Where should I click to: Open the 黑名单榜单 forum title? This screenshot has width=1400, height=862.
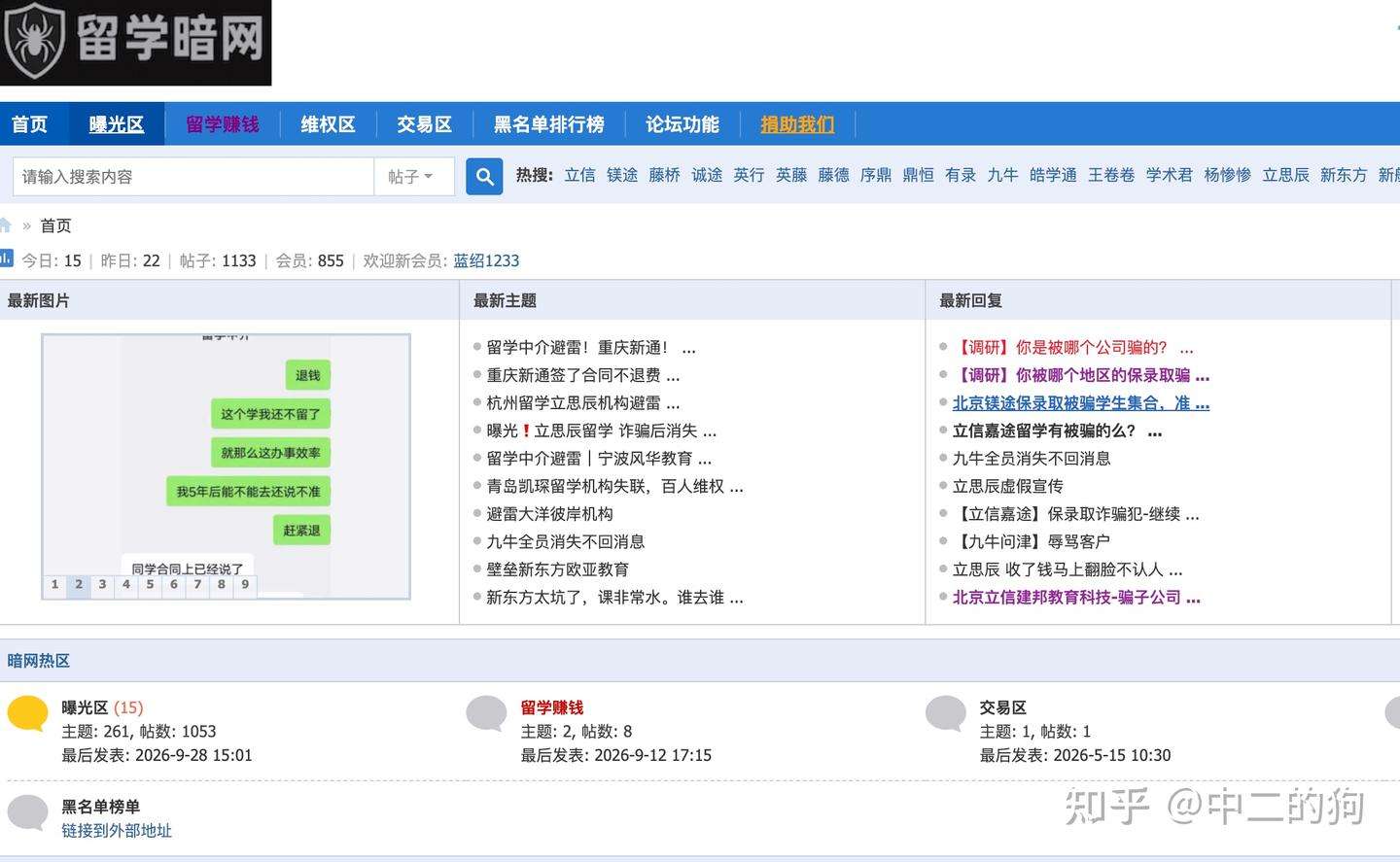tap(101, 807)
